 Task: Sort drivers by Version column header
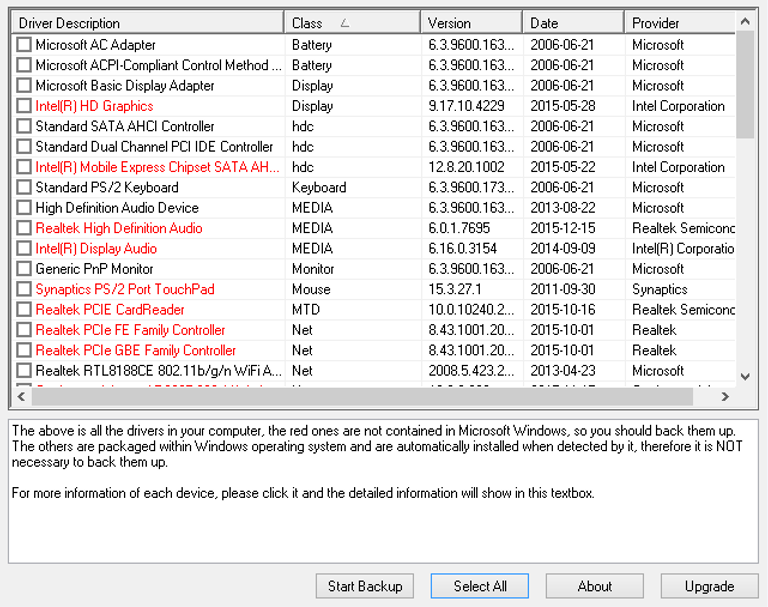tap(471, 23)
